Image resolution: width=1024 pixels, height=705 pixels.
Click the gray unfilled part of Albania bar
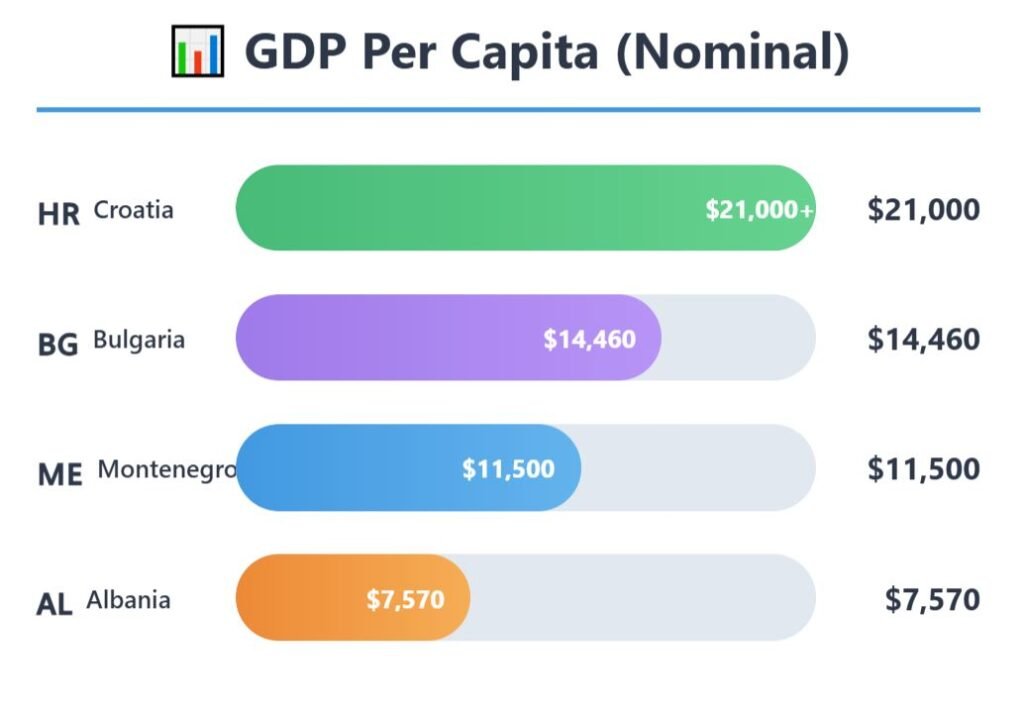point(640,598)
